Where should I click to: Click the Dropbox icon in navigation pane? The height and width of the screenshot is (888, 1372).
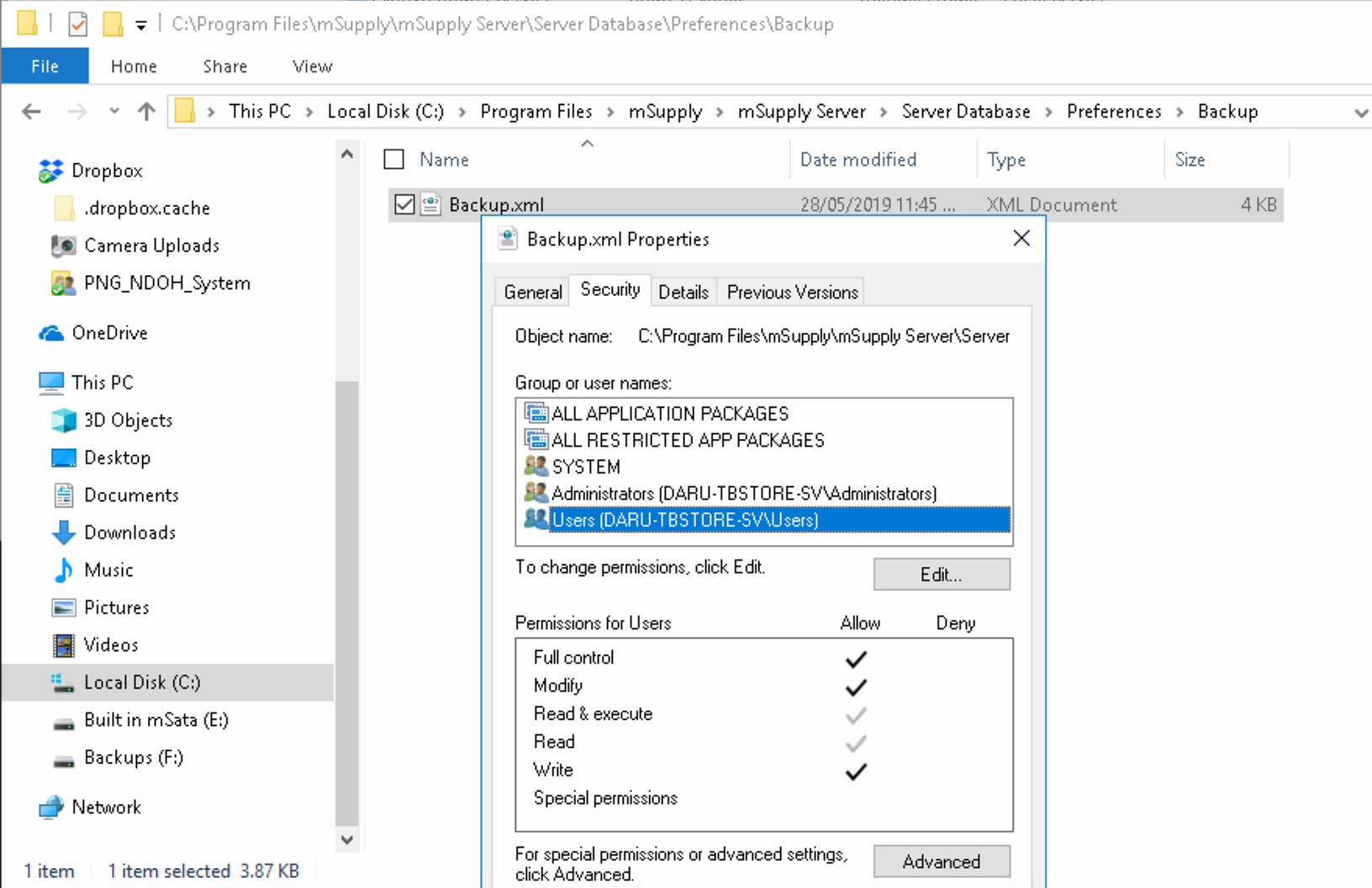50,171
